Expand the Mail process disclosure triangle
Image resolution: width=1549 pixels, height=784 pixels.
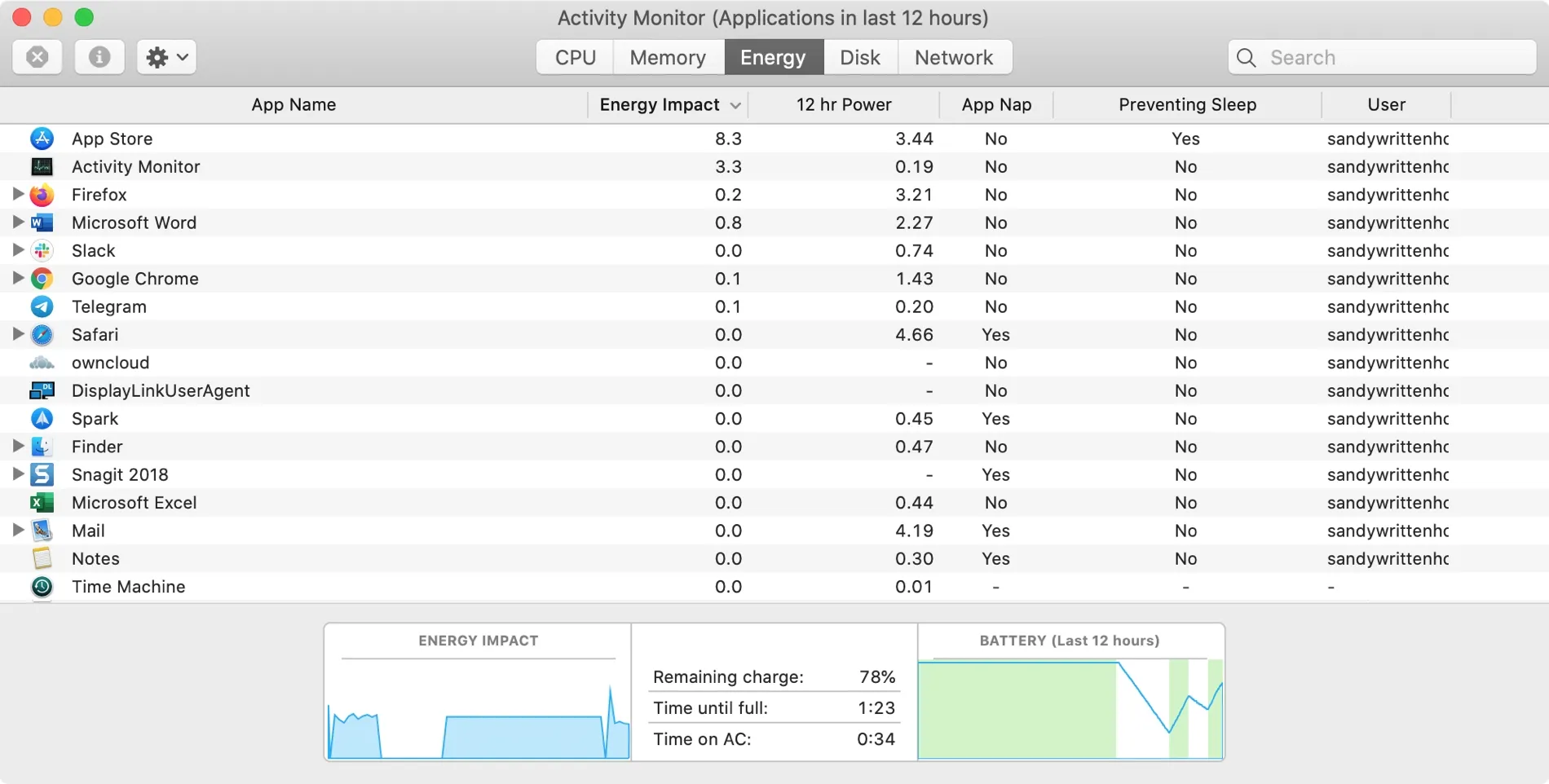(x=17, y=531)
